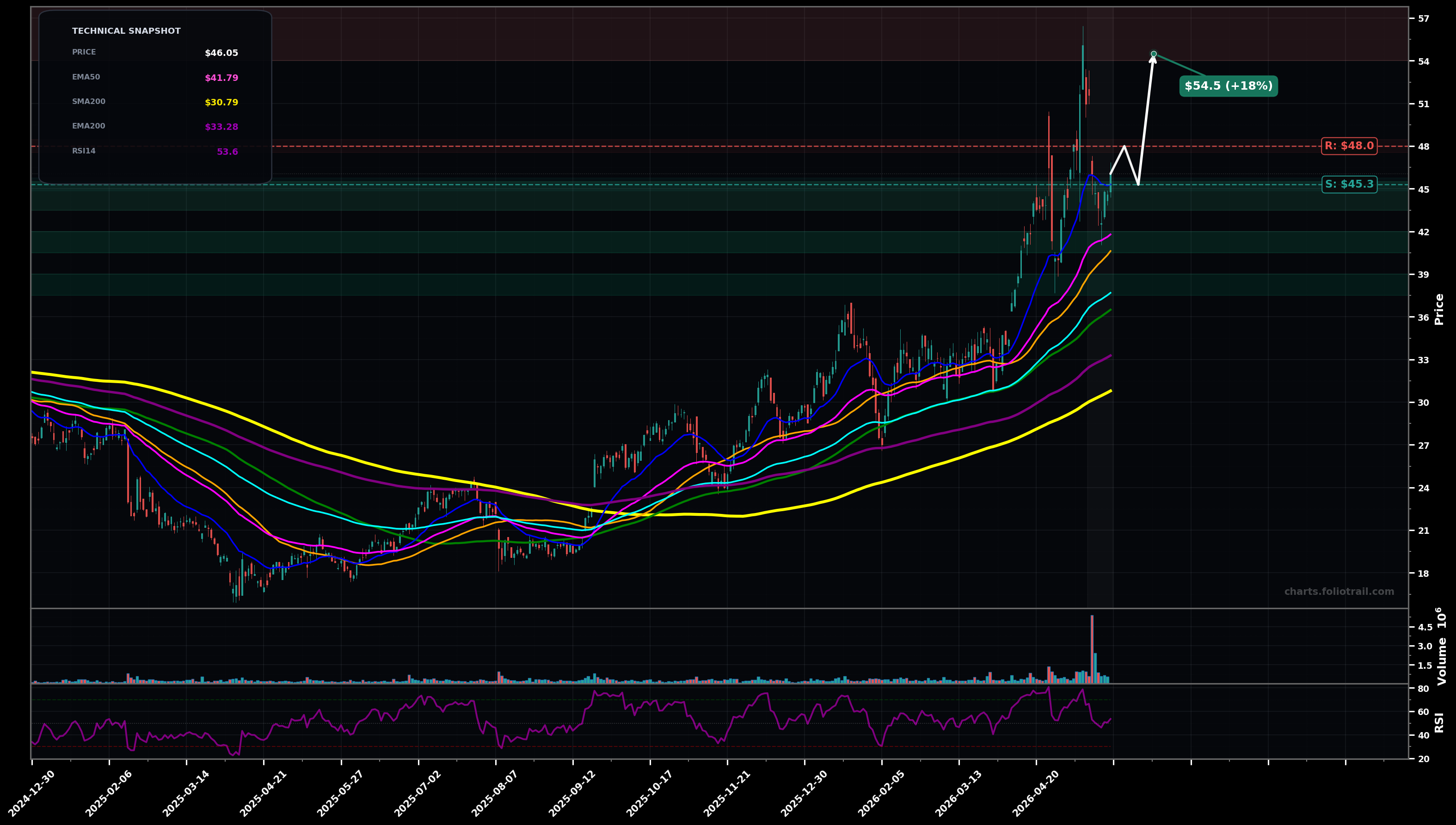Image resolution: width=1456 pixels, height=825 pixels.
Task: Select the S: $45.3 support label
Action: [1349, 184]
